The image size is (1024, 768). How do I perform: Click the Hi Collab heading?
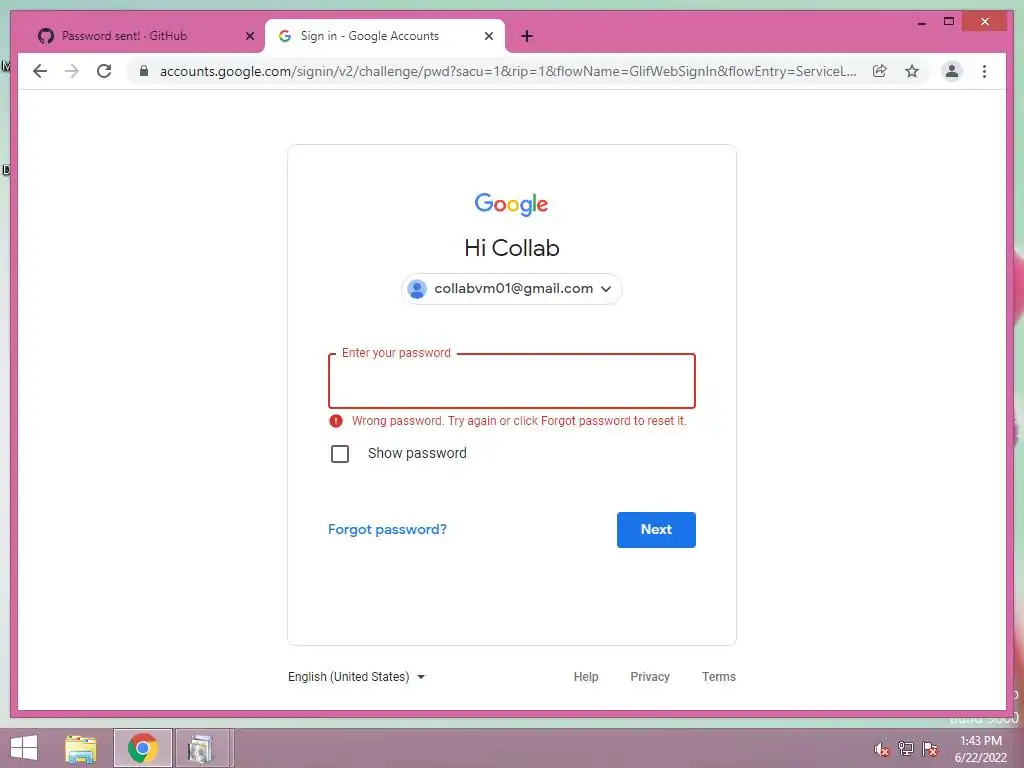coord(511,248)
